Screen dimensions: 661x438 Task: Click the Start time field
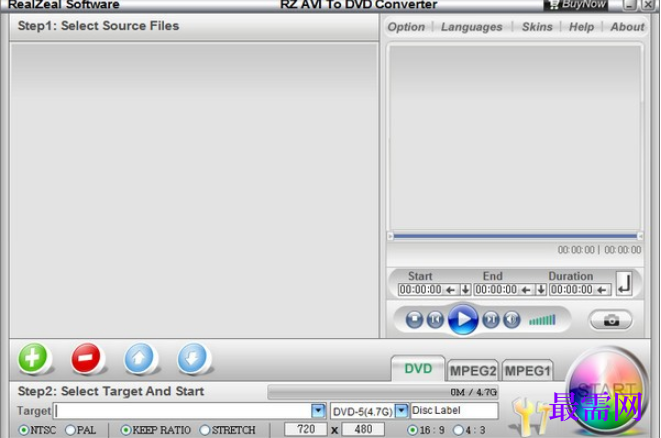(420, 290)
